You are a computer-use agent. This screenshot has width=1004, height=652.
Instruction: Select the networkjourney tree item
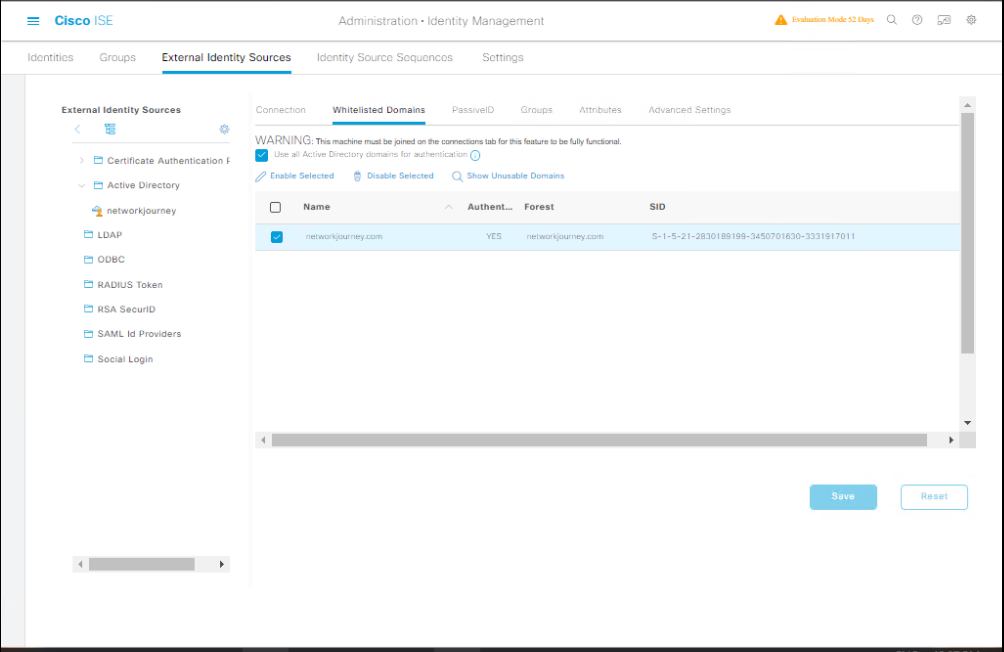(x=141, y=211)
